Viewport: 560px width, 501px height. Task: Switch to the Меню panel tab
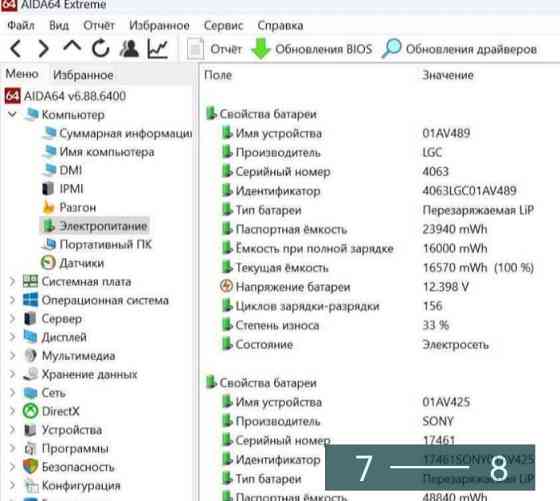[22, 74]
